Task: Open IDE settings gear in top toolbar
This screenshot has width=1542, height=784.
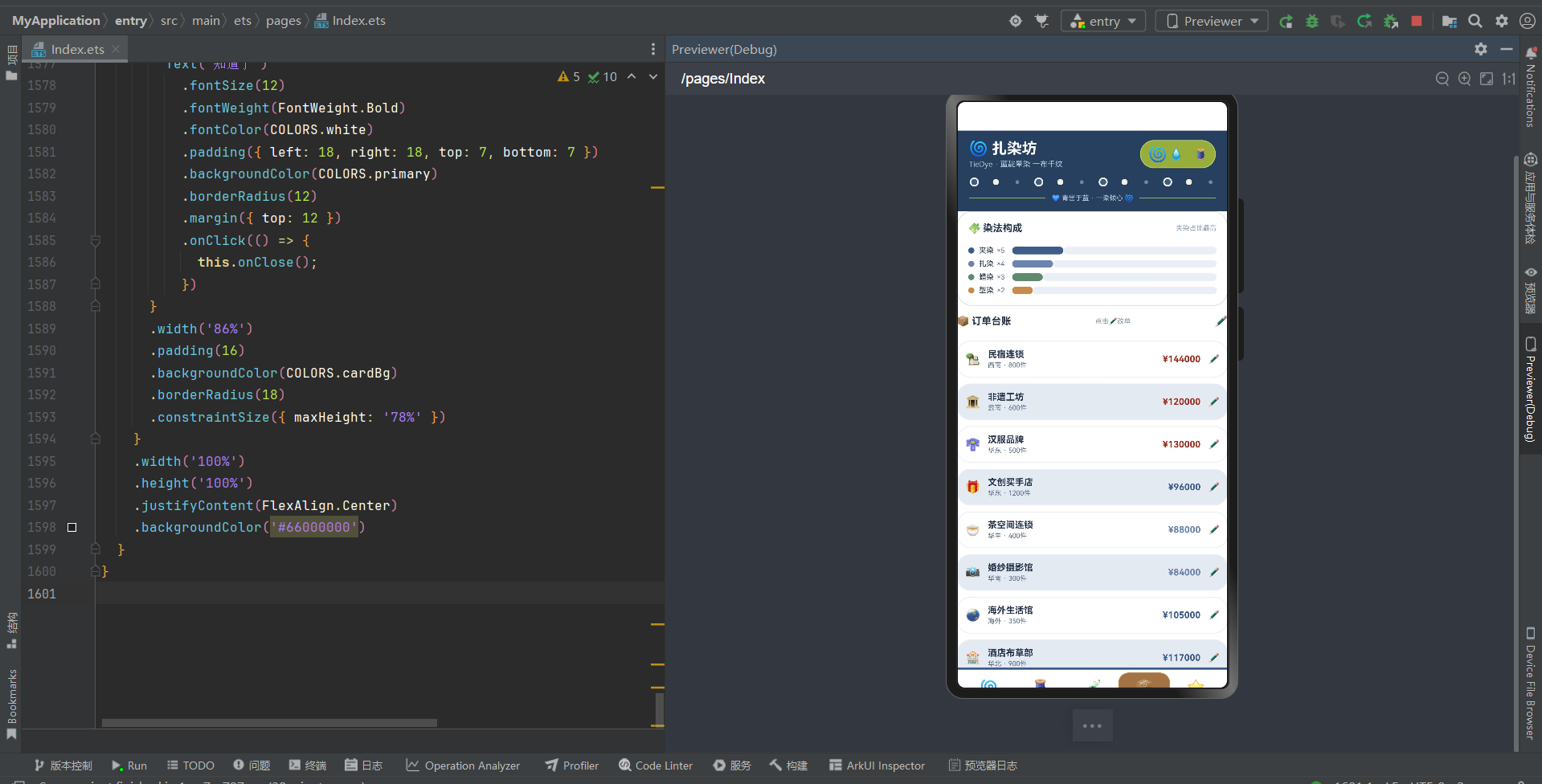Action: coord(1502,21)
